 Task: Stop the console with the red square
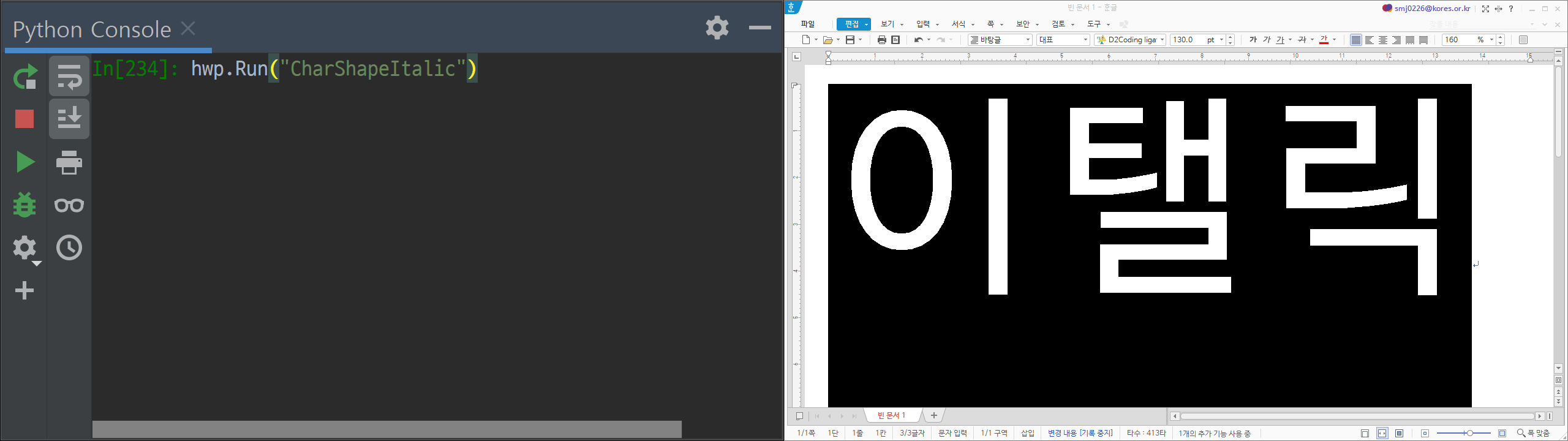24,119
